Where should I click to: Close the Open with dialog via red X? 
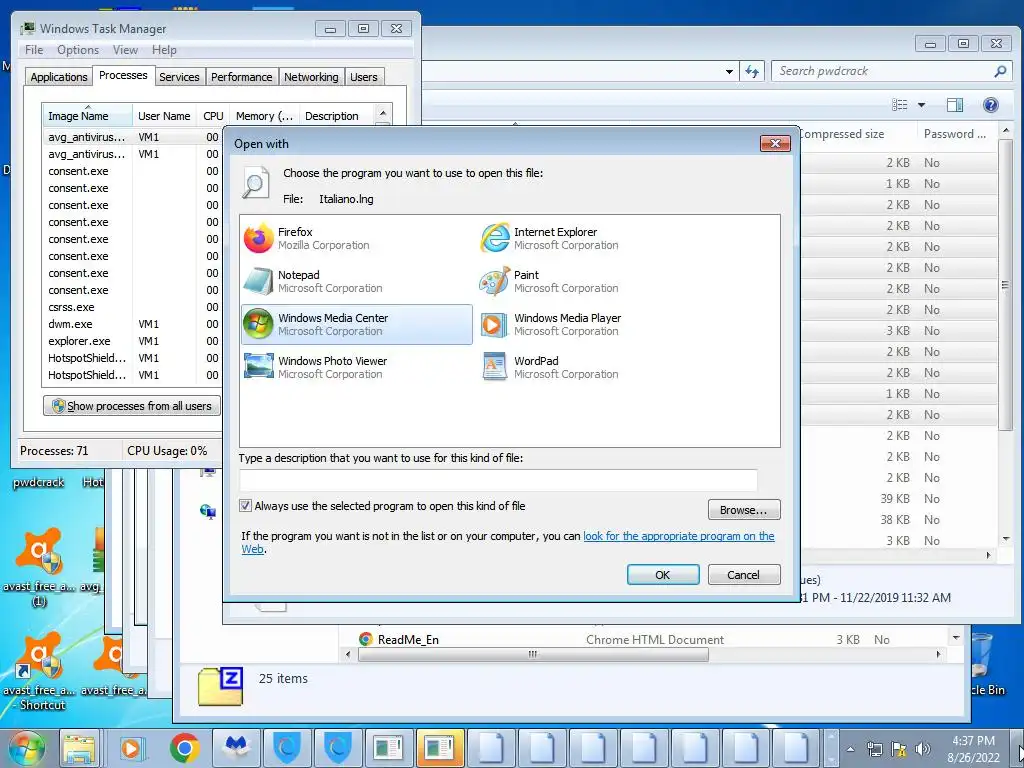click(x=775, y=144)
